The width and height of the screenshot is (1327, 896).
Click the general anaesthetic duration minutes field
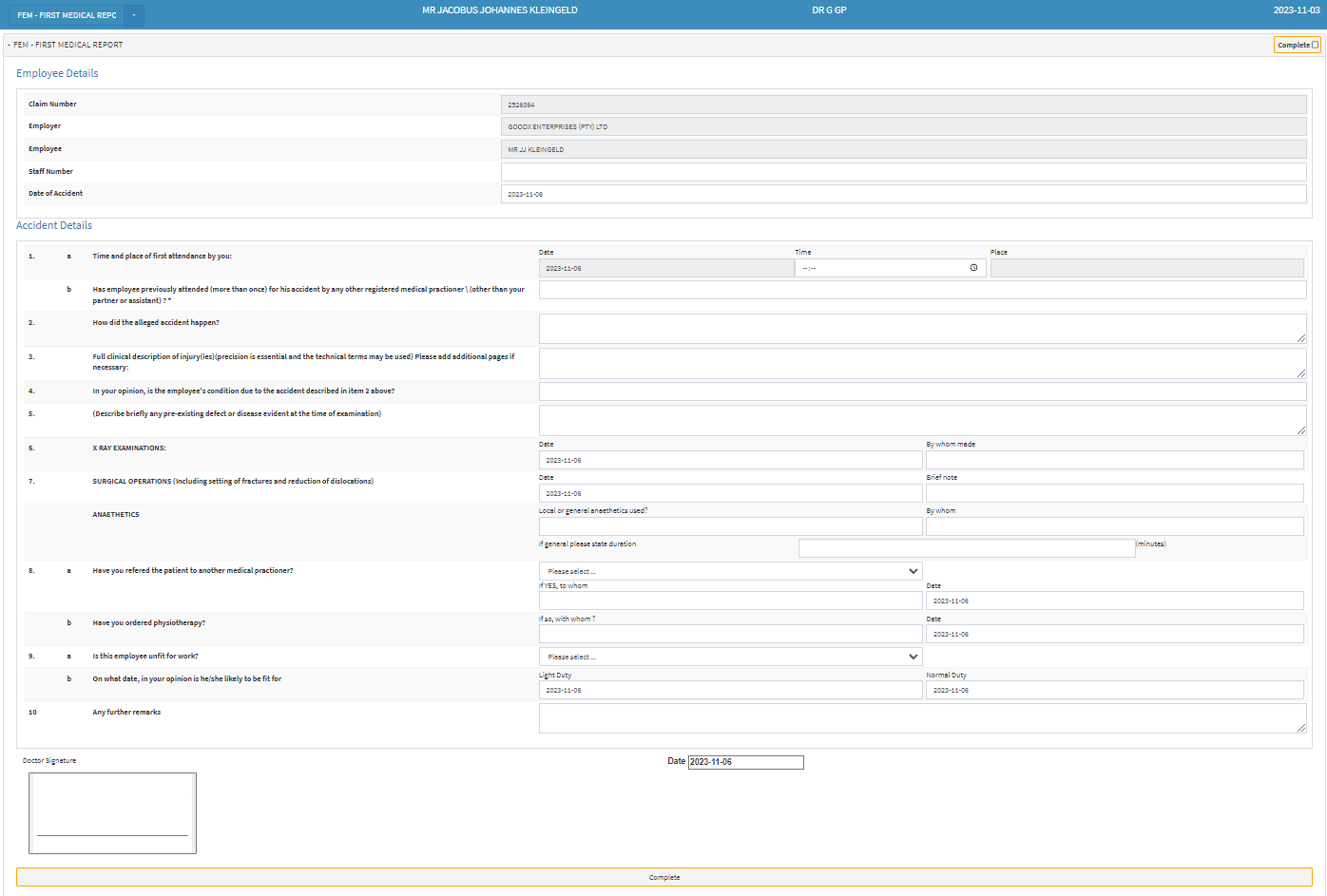point(966,548)
